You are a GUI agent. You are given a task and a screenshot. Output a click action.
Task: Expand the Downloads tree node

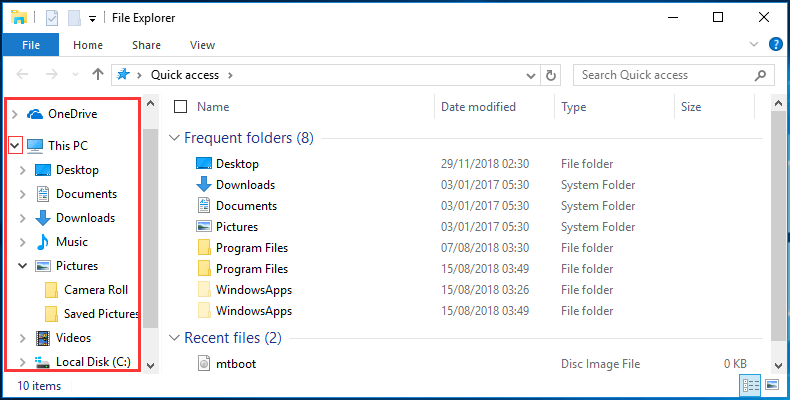click(x=23, y=219)
